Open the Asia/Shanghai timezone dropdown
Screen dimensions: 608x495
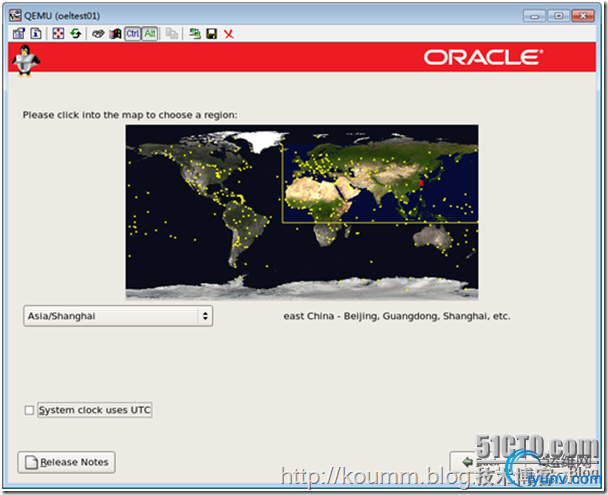tap(118, 316)
